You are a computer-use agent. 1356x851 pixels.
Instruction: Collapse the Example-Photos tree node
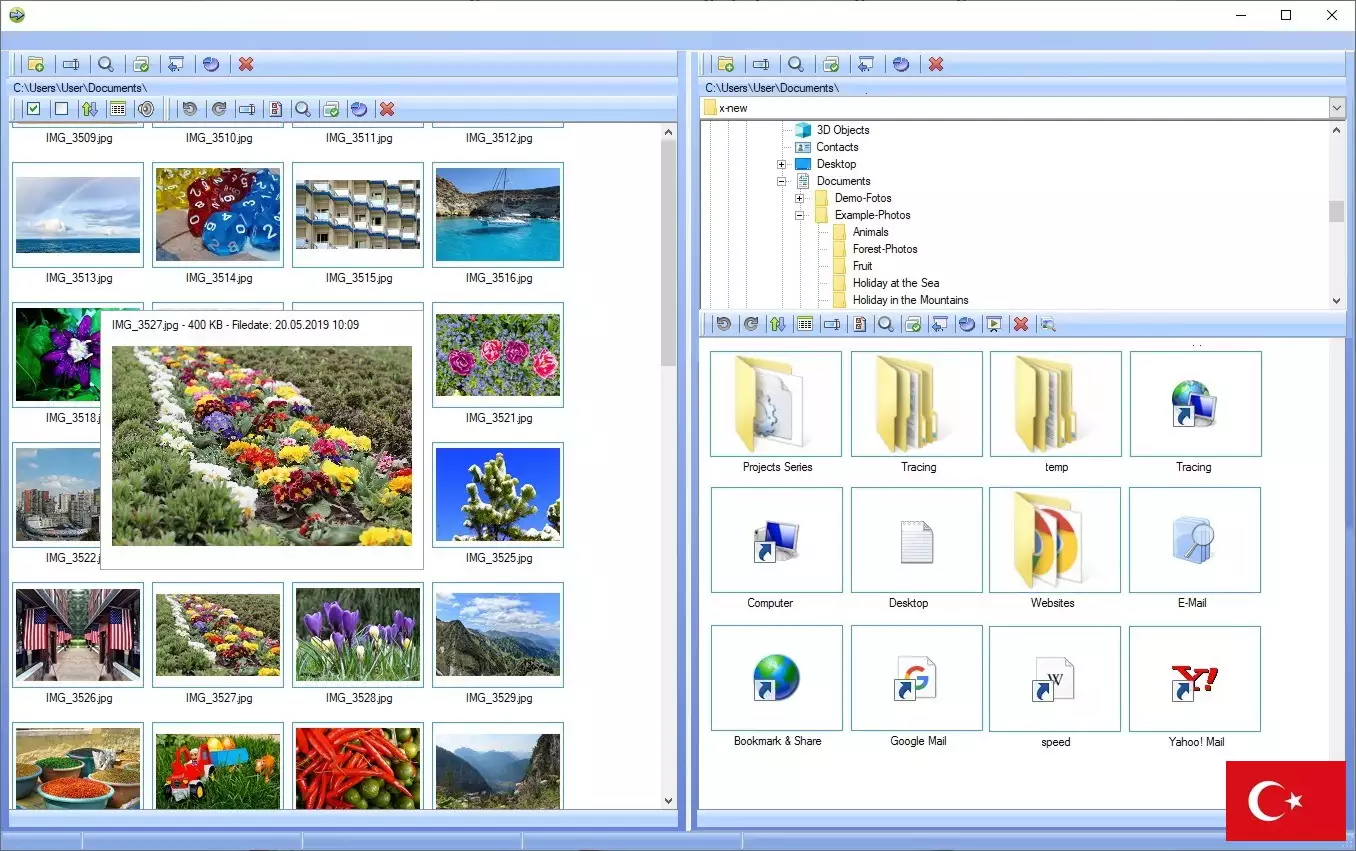pyautogui.click(x=800, y=215)
